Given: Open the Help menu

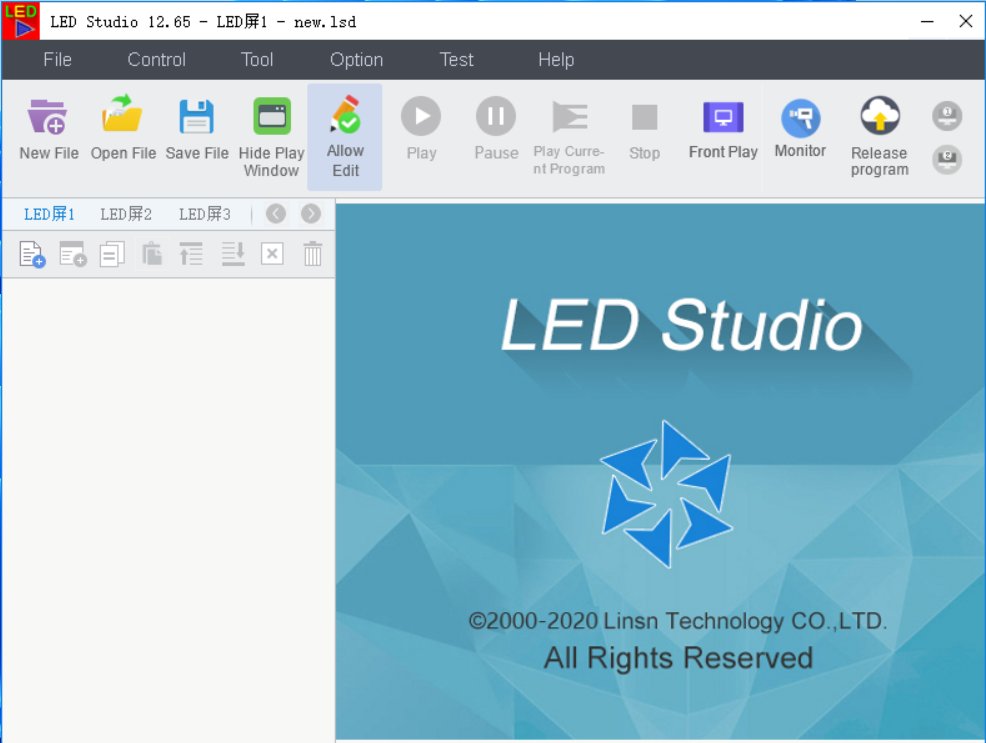Looking at the screenshot, I should tap(556, 60).
